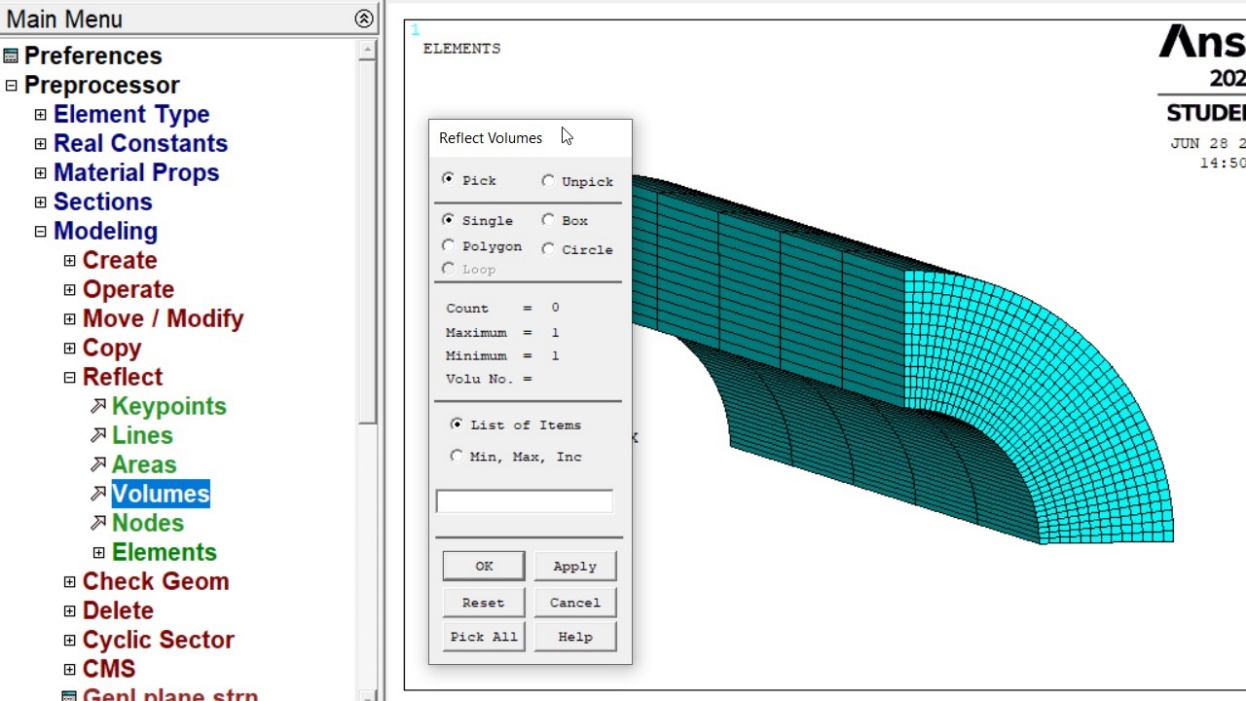Collapse the Preprocessor tree node
This screenshot has height=701, width=1246.
coord(11,86)
